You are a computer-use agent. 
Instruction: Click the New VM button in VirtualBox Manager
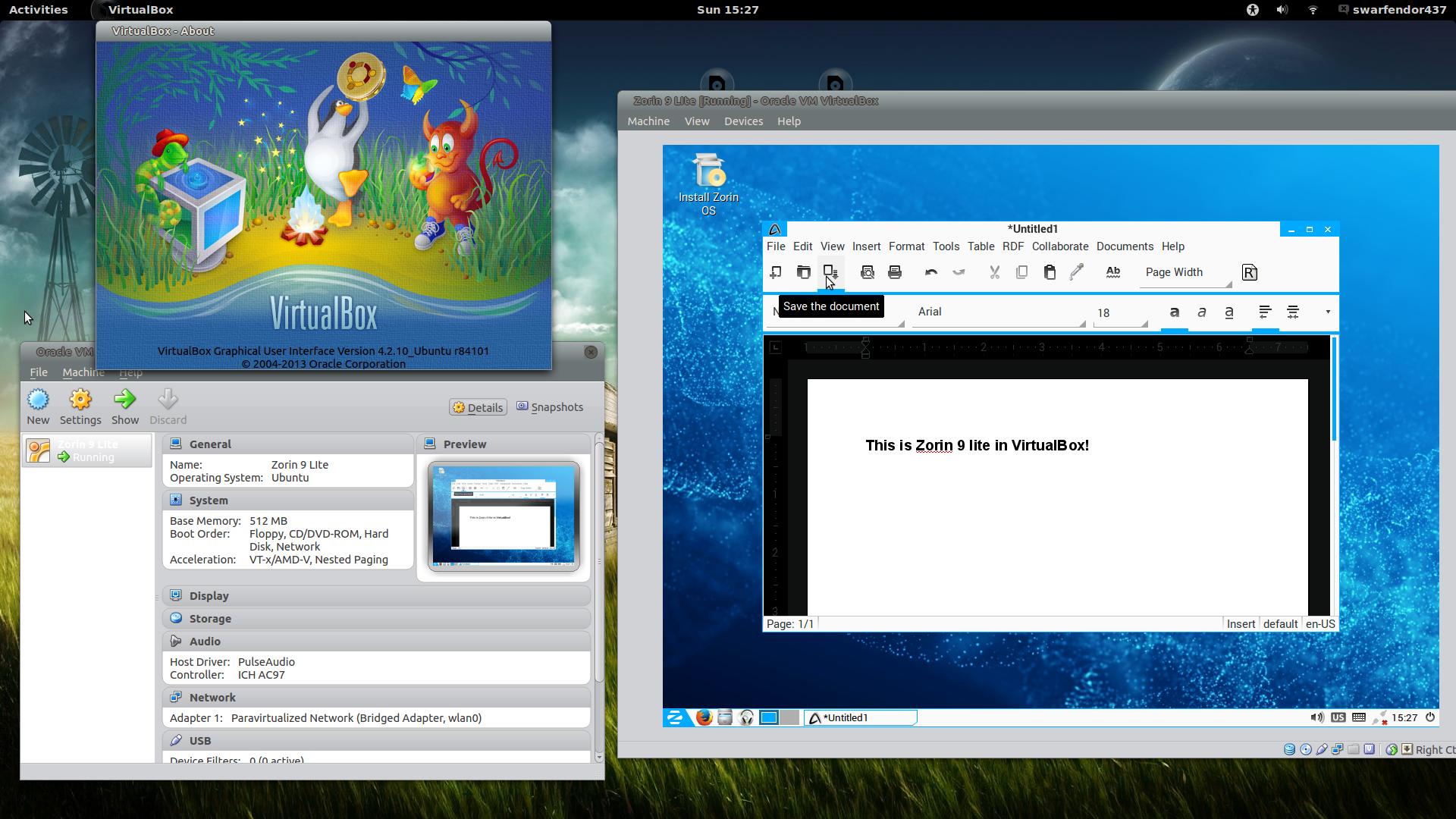[38, 407]
